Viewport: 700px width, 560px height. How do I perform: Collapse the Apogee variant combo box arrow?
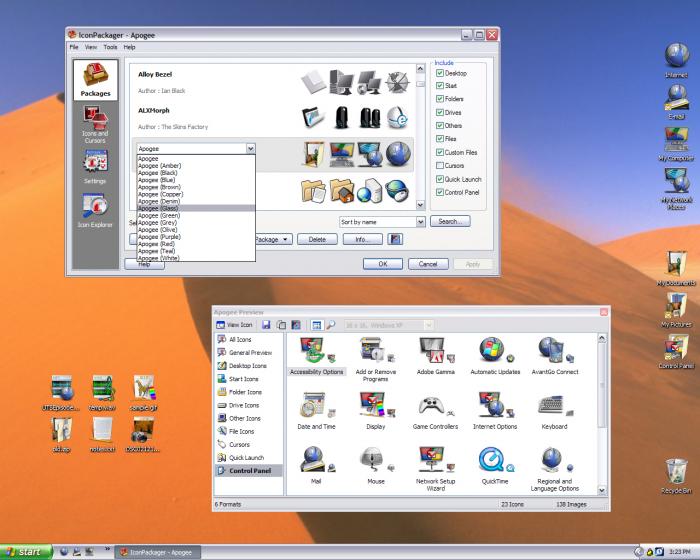(250, 148)
